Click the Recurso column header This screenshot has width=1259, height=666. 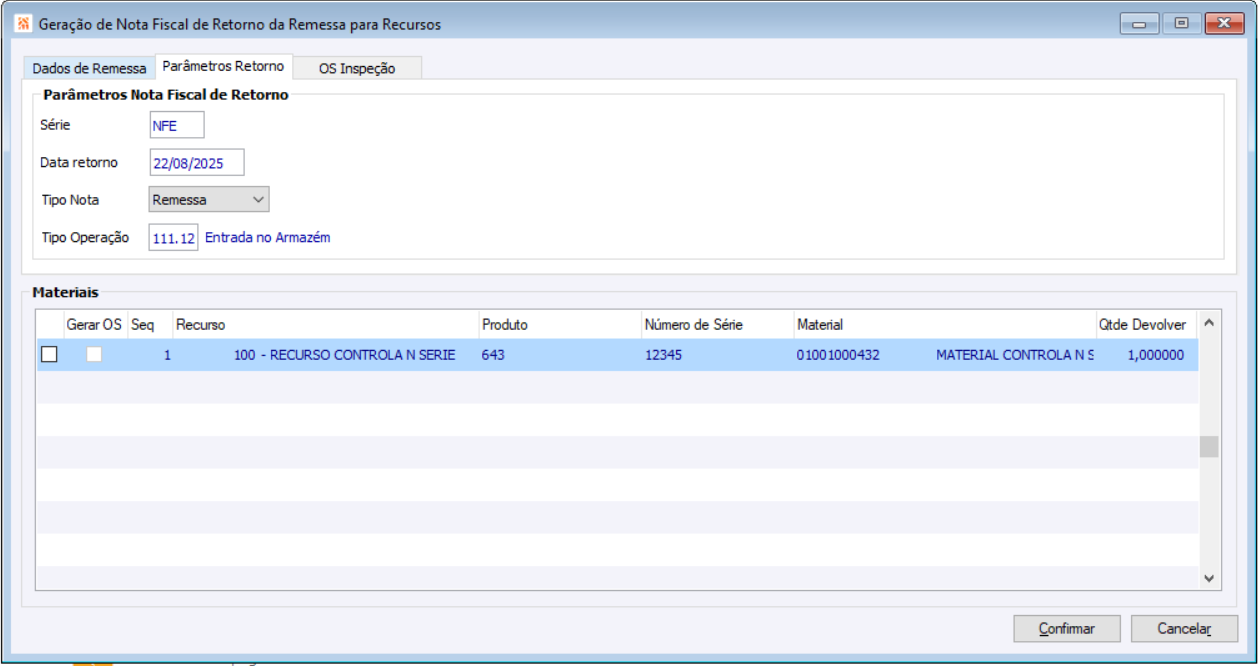[x=325, y=325]
